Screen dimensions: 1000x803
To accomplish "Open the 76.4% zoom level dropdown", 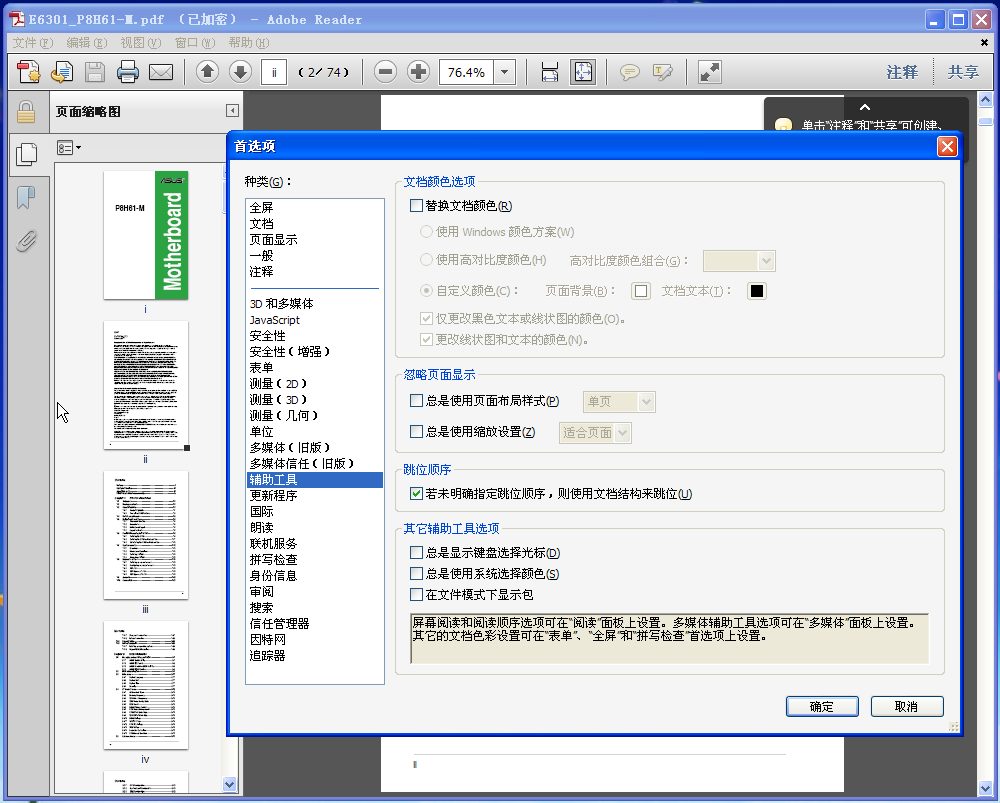I will pyautogui.click(x=505, y=71).
